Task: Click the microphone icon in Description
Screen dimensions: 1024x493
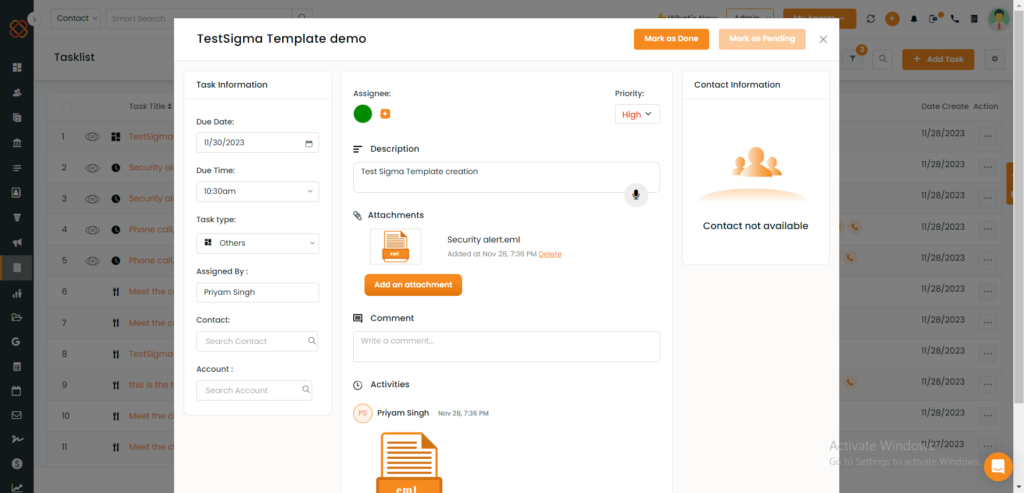Action: [636, 195]
